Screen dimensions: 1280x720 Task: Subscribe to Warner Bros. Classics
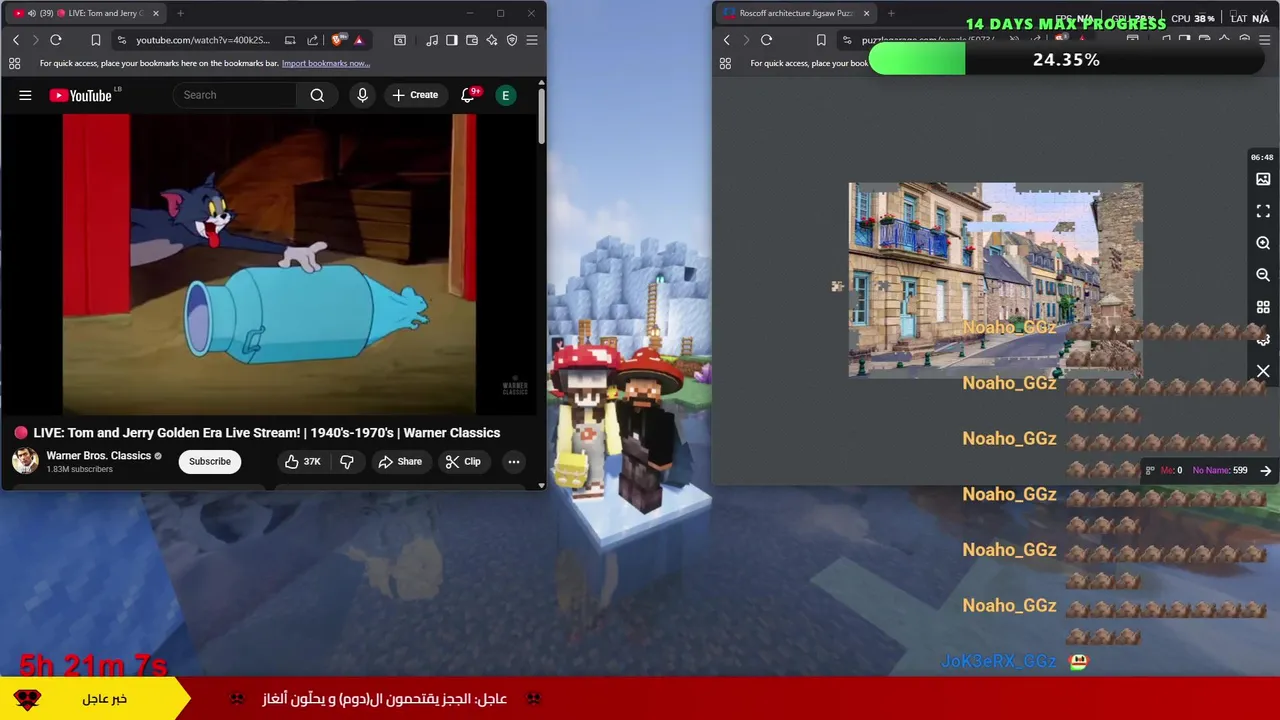[x=210, y=461]
